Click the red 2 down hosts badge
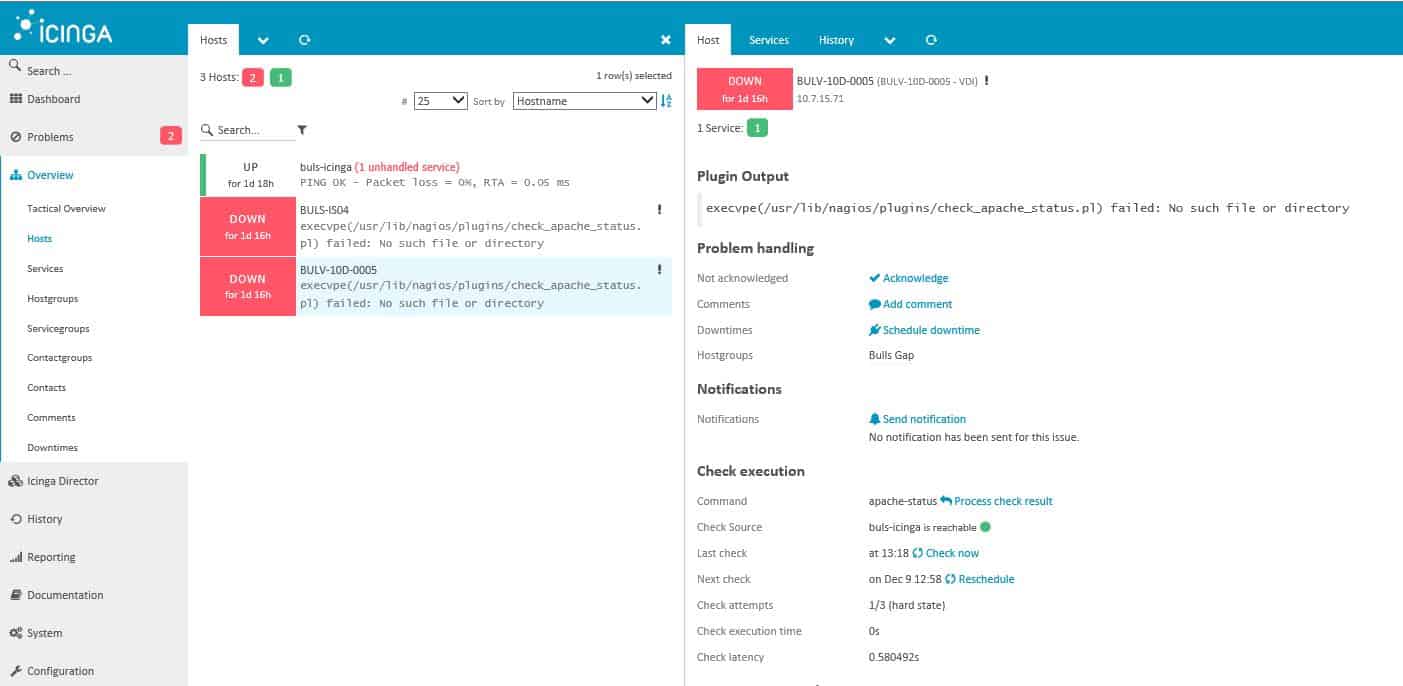The width and height of the screenshot is (1403, 686). point(253,77)
